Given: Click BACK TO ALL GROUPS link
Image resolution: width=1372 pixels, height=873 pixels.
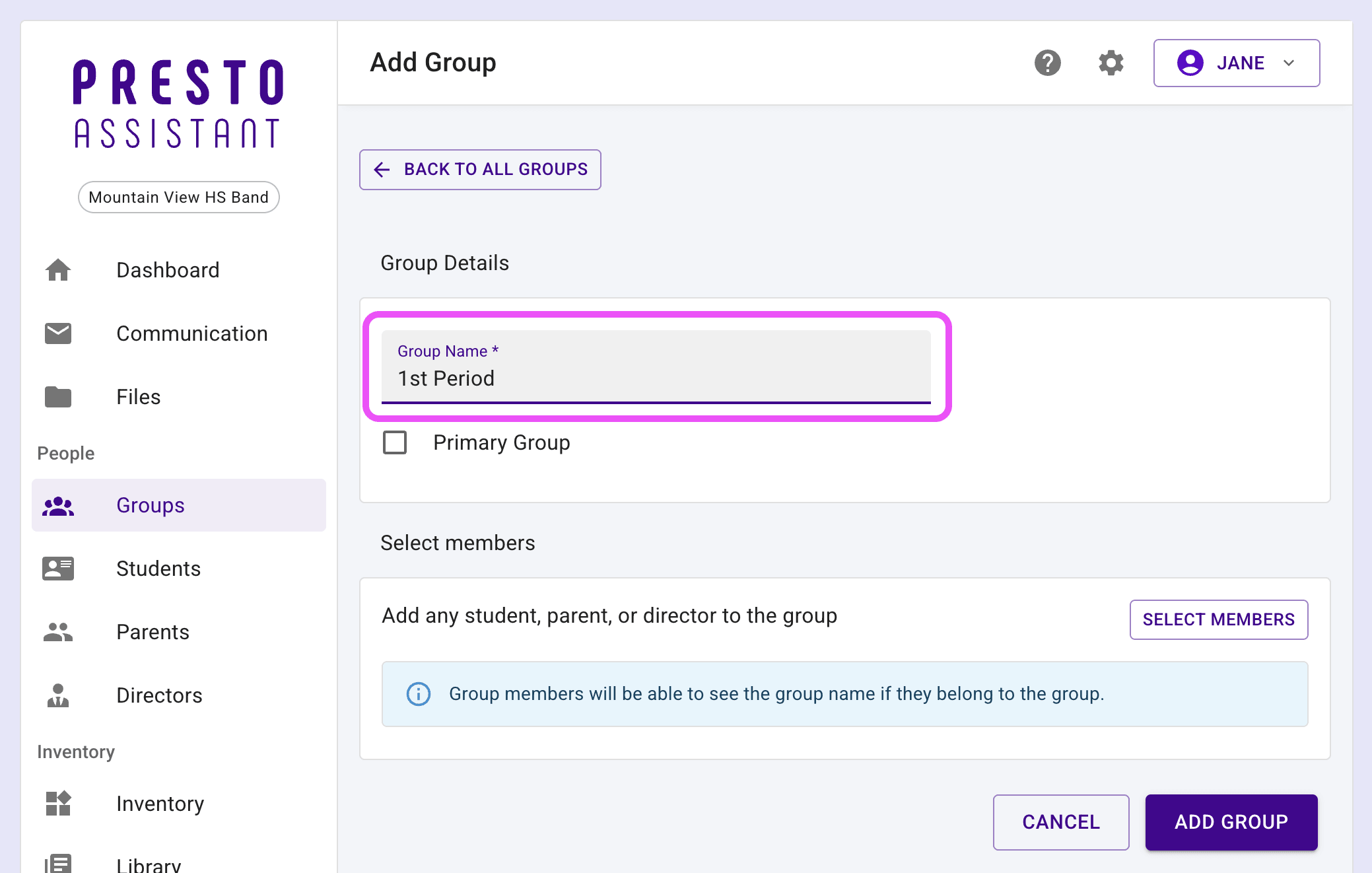Looking at the screenshot, I should click(x=480, y=170).
